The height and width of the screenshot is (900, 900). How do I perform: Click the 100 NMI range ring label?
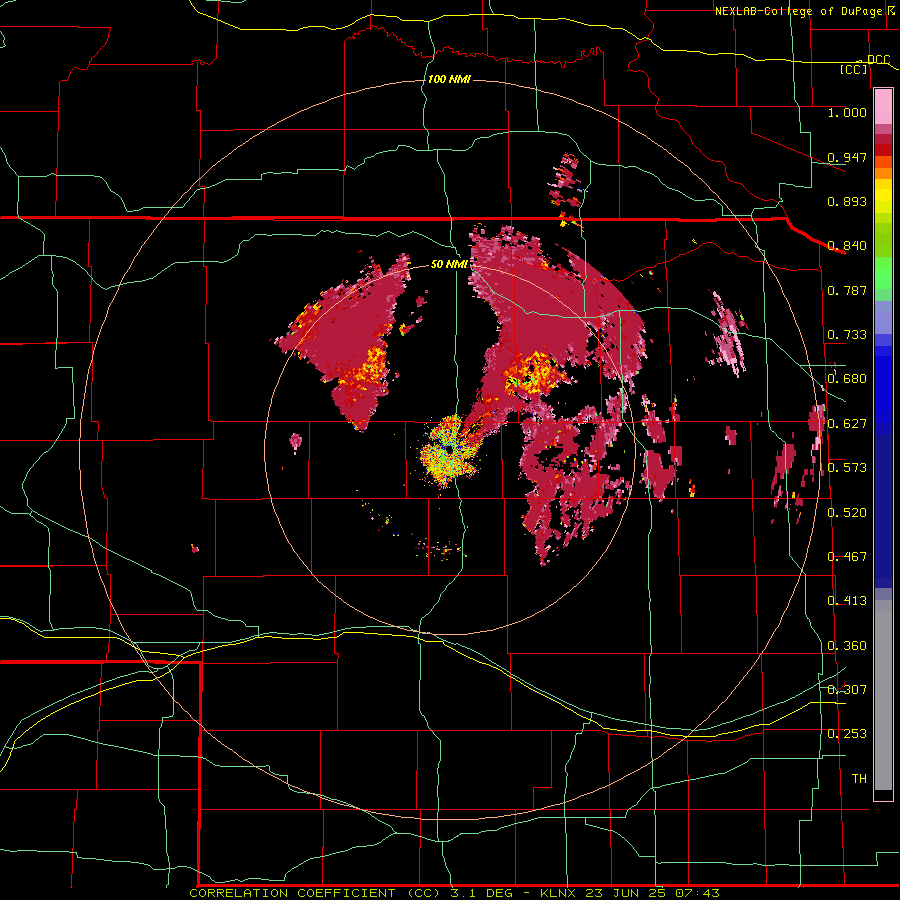pos(449,79)
